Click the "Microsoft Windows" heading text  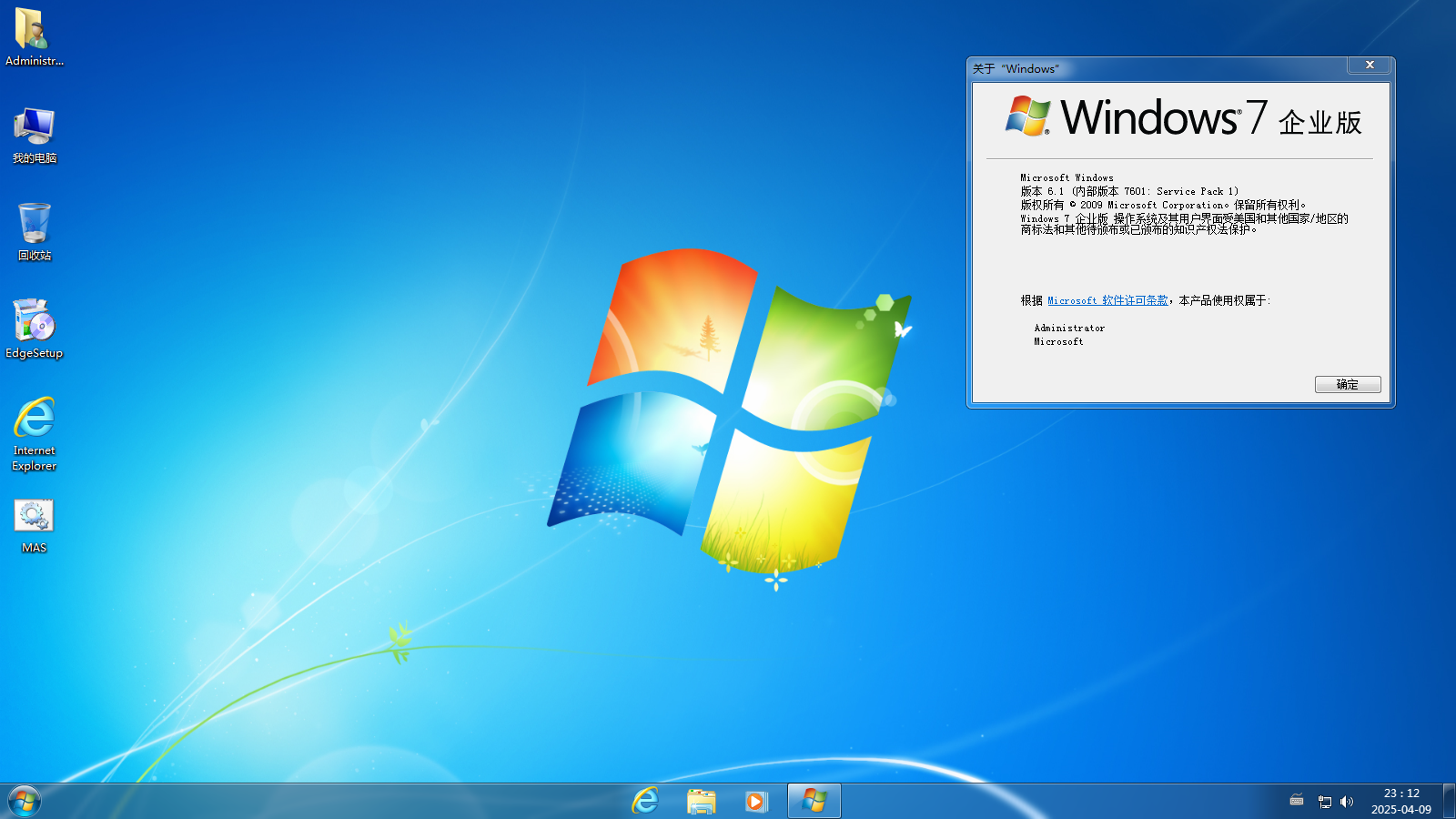(1067, 177)
